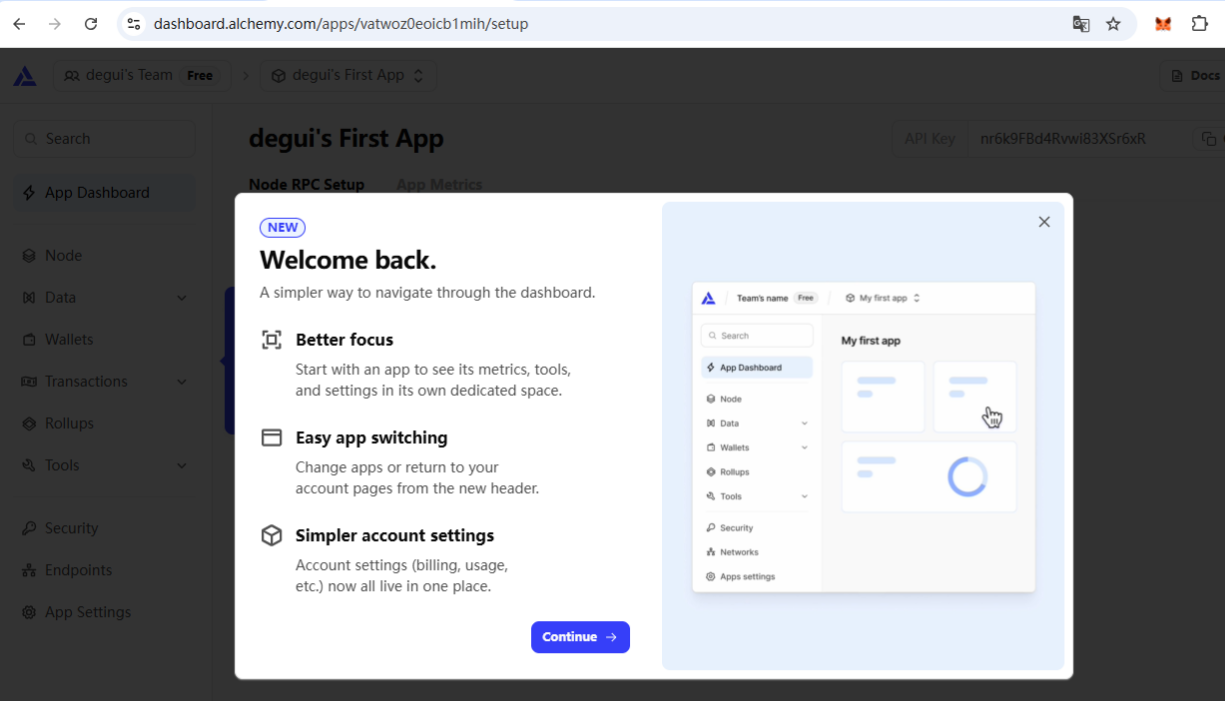Switch to the App Metrics tab
Viewport: 1225px width, 701px height.
(439, 185)
